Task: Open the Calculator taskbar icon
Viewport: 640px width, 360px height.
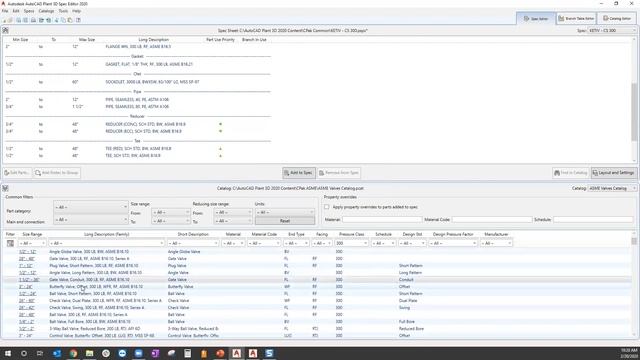Action: click(x=187, y=353)
